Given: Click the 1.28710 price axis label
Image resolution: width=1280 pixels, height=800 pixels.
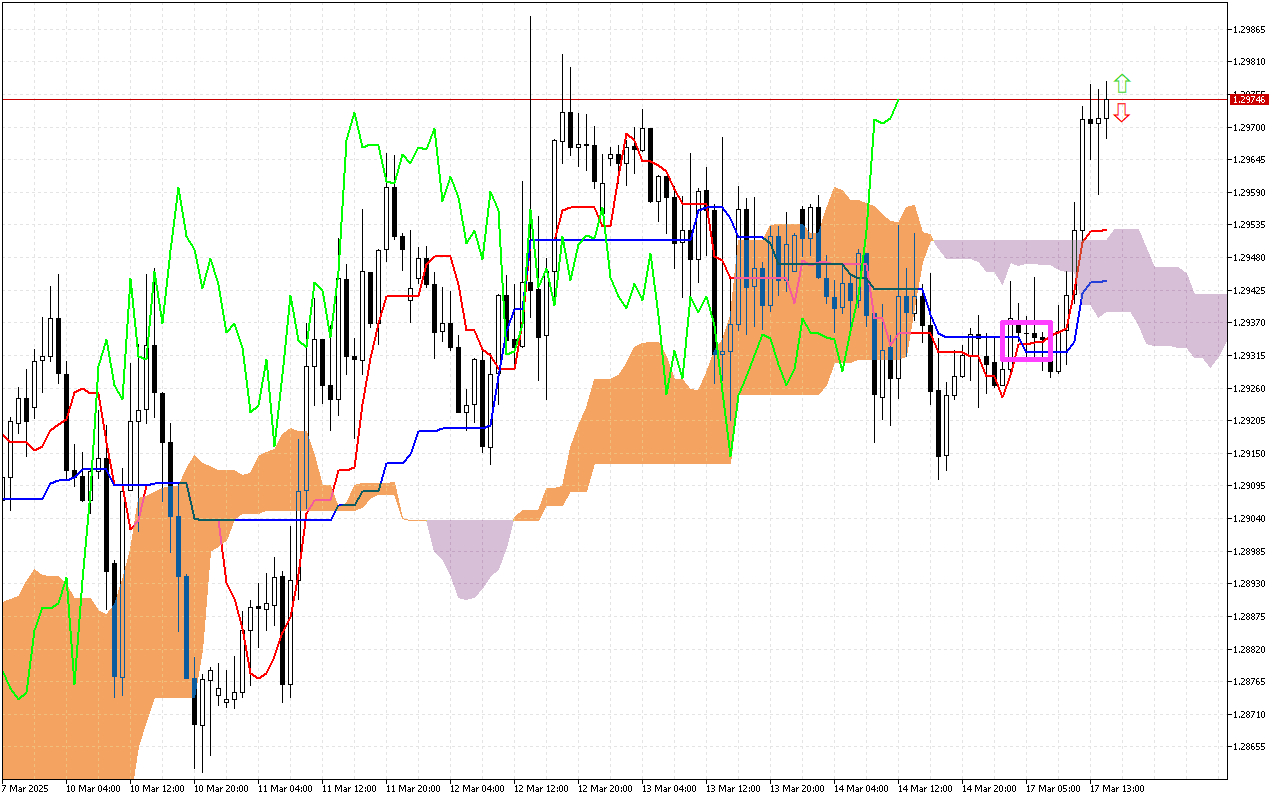Looking at the screenshot, I should [x=1249, y=715].
